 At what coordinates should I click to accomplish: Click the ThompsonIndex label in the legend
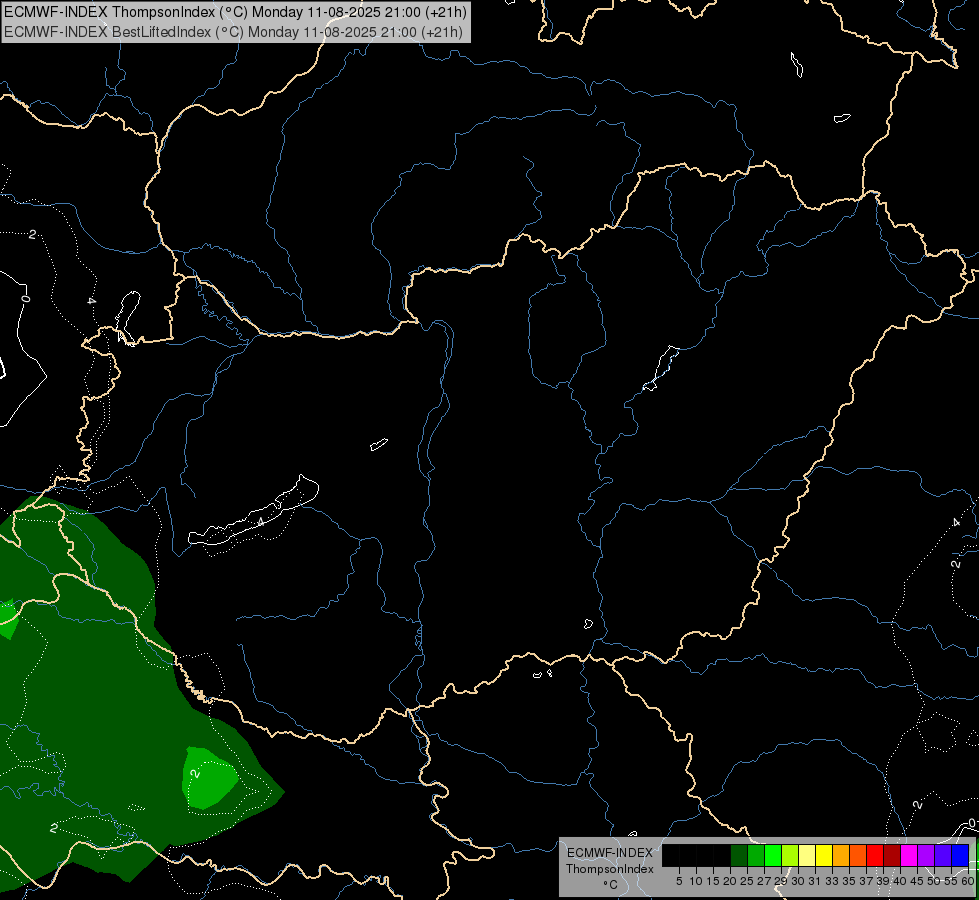pos(610,869)
